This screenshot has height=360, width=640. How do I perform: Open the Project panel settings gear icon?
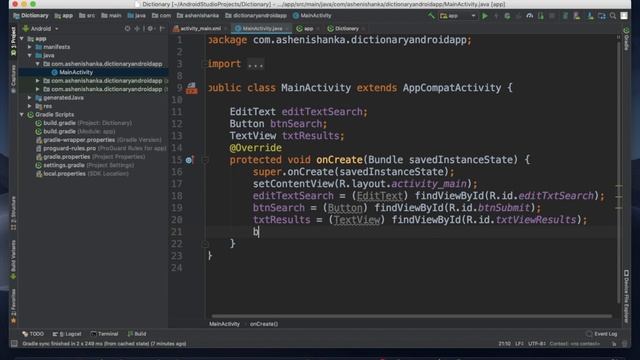pyautogui.click(x=151, y=29)
